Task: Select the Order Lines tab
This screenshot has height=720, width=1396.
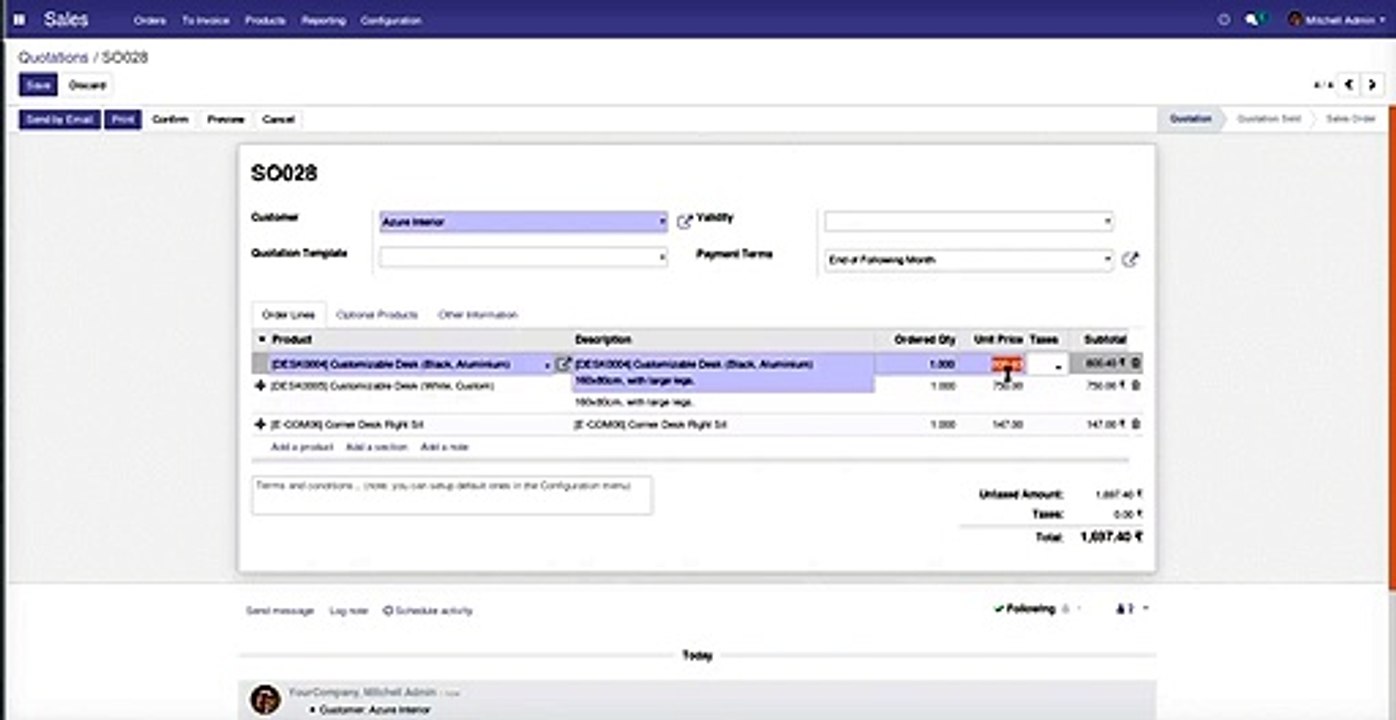Action: click(x=288, y=314)
